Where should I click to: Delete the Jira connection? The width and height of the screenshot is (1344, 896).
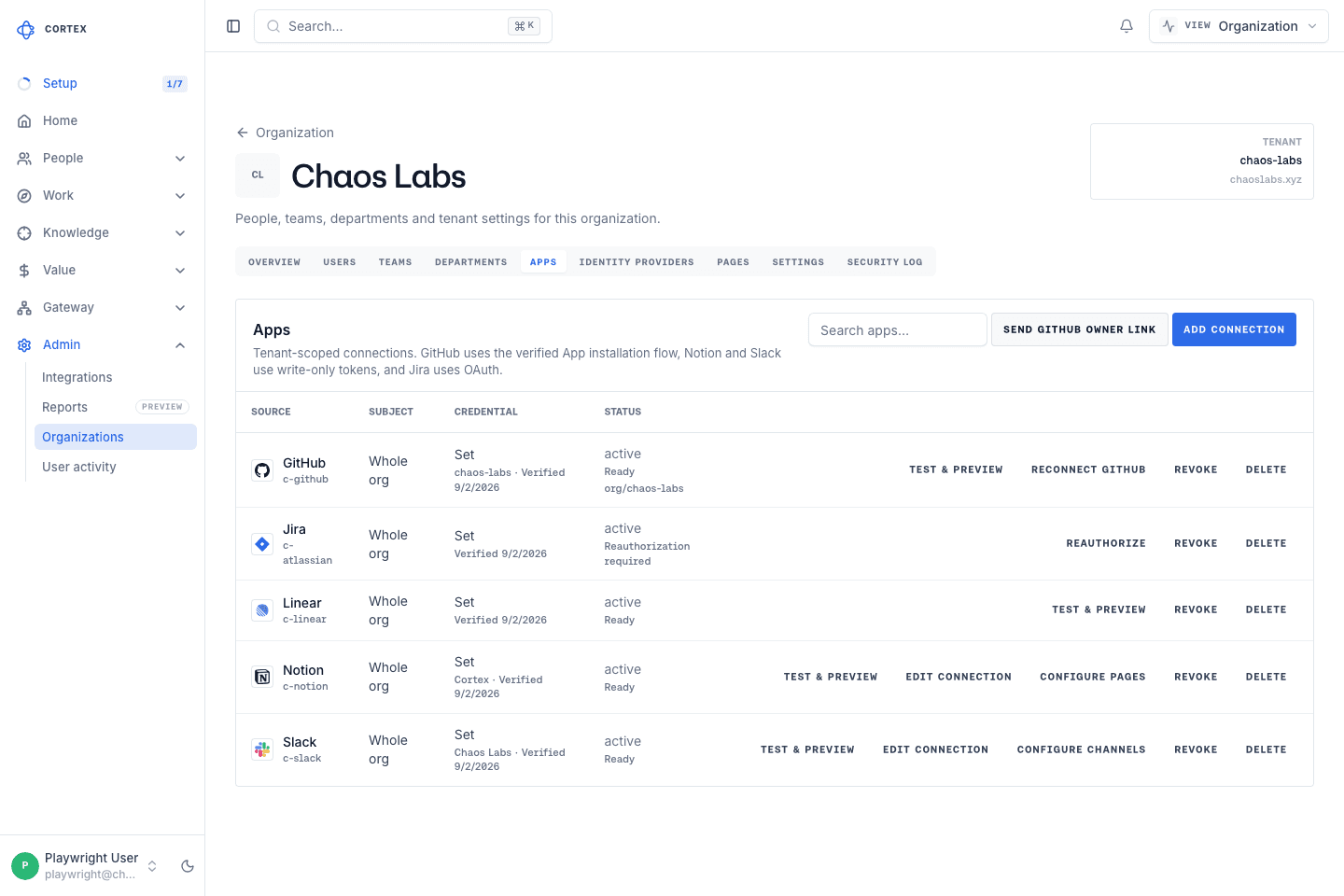tap(1267, 543)
